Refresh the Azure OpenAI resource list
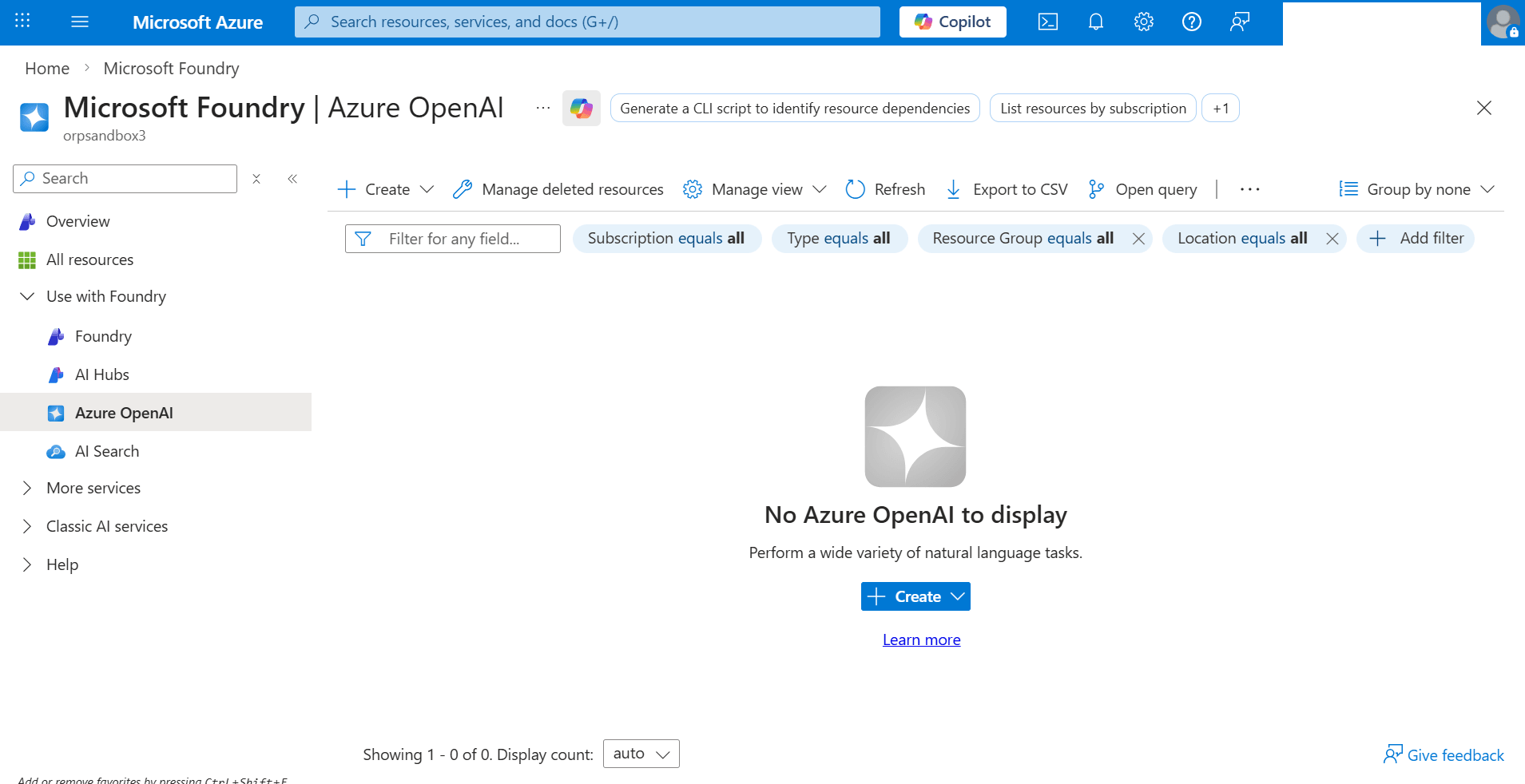This screenshot has height=784, width=1525. coord(884,189)
